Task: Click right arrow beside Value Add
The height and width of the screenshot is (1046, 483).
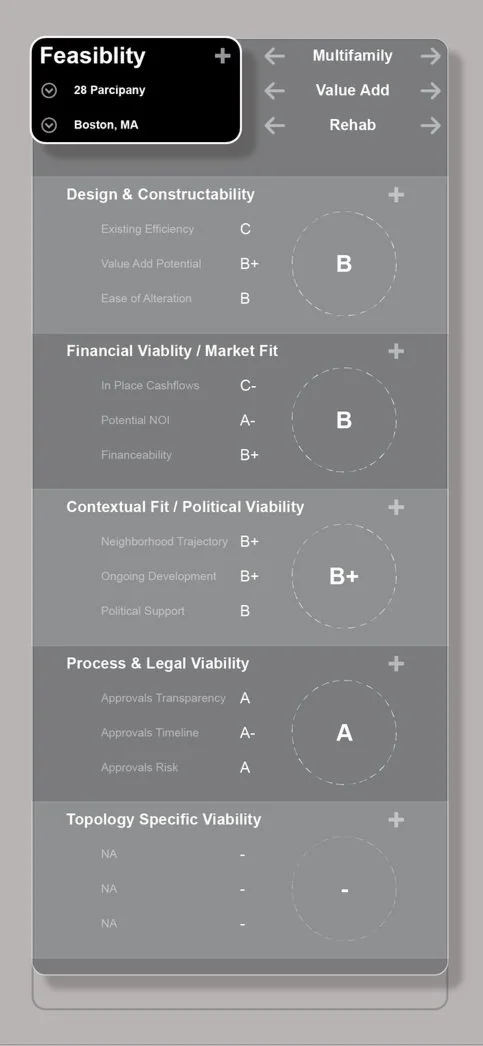Action: [x=431, y=91]
